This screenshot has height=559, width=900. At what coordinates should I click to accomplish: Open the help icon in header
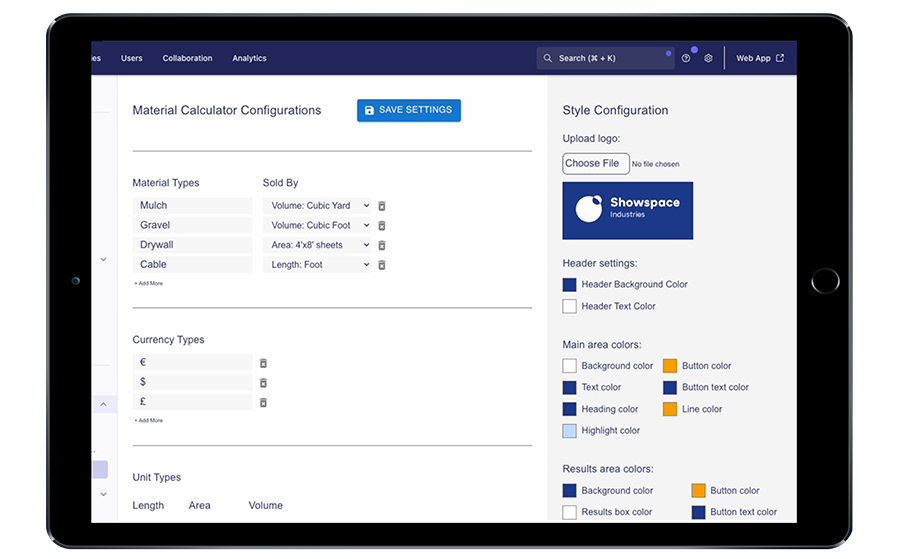point(686,59)
